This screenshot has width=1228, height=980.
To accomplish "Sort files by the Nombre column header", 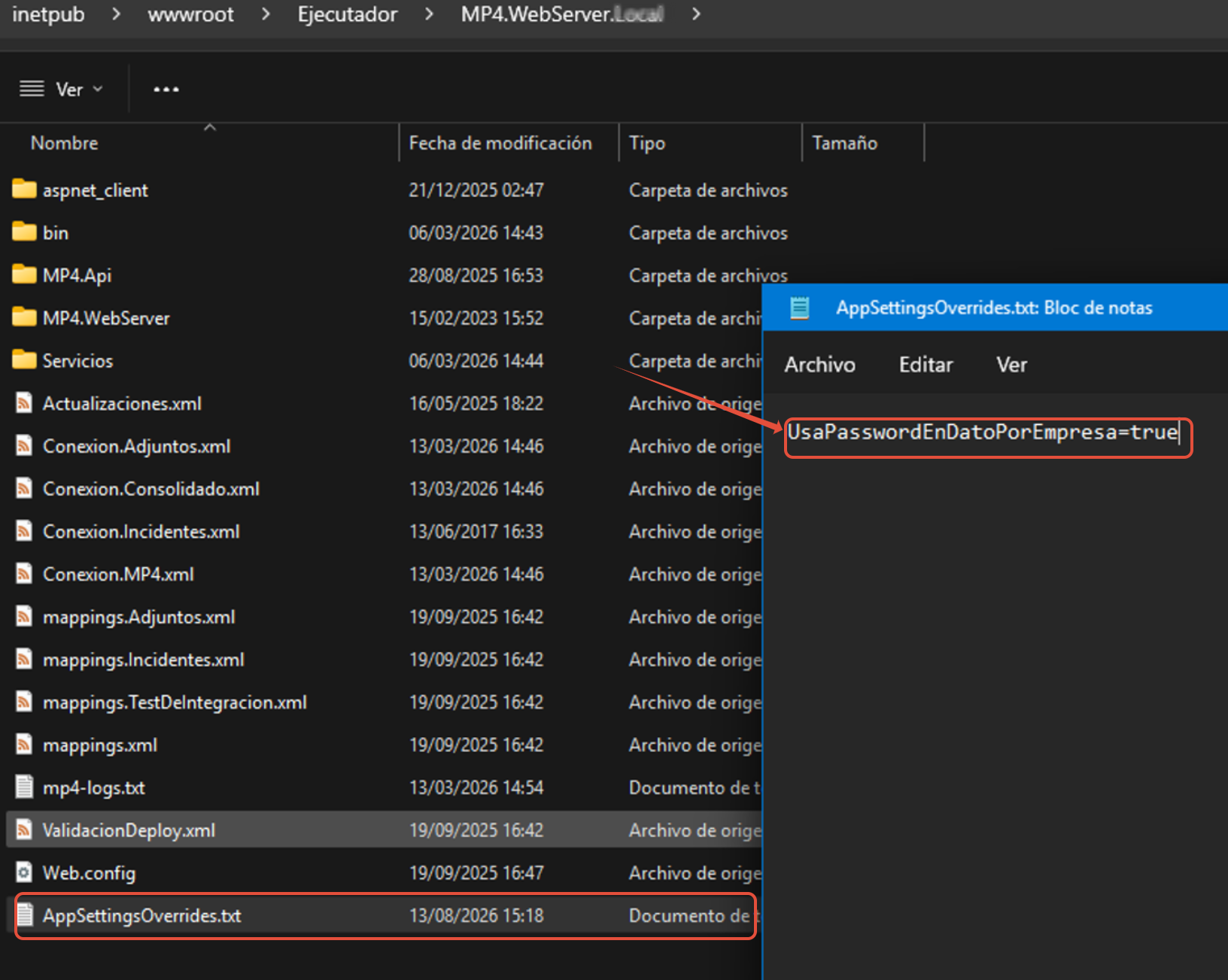I will tap(64, 143).
